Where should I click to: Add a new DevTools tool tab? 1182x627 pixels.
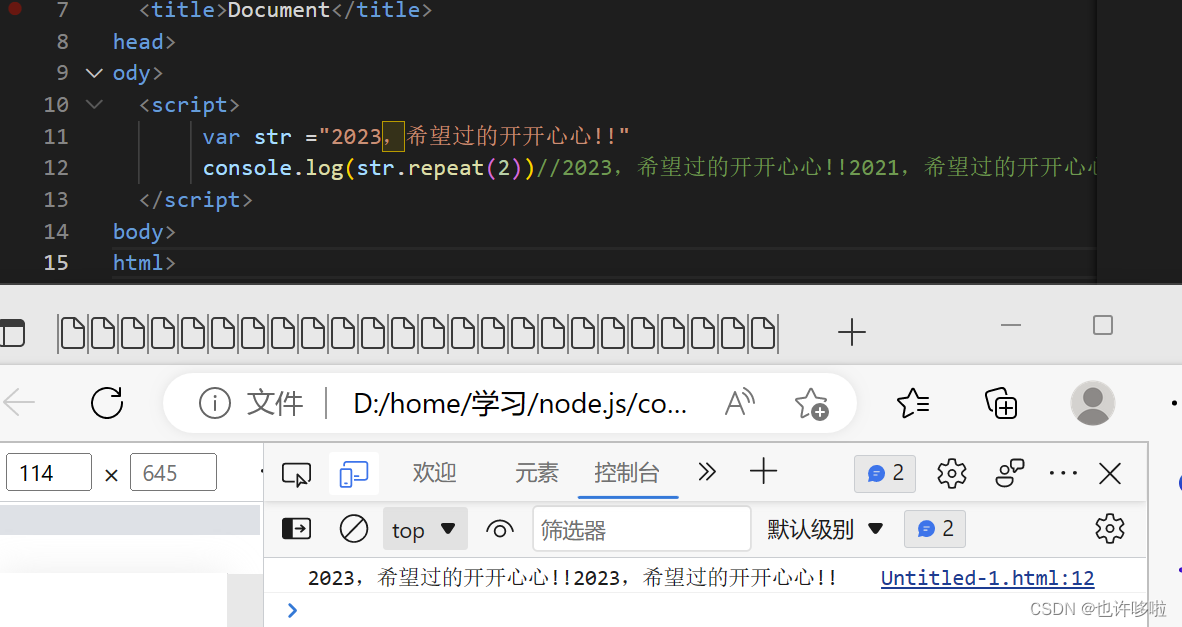763,472
